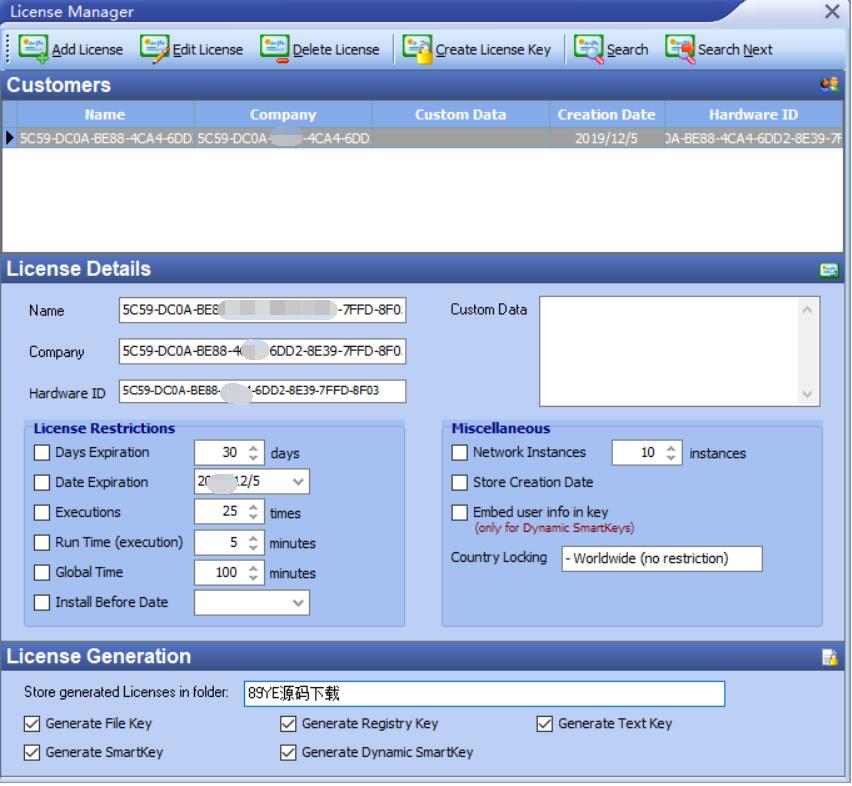Click the Store generated Licenses folder field
The width and height of the screenshot is (852, 786).
point(482,694)
